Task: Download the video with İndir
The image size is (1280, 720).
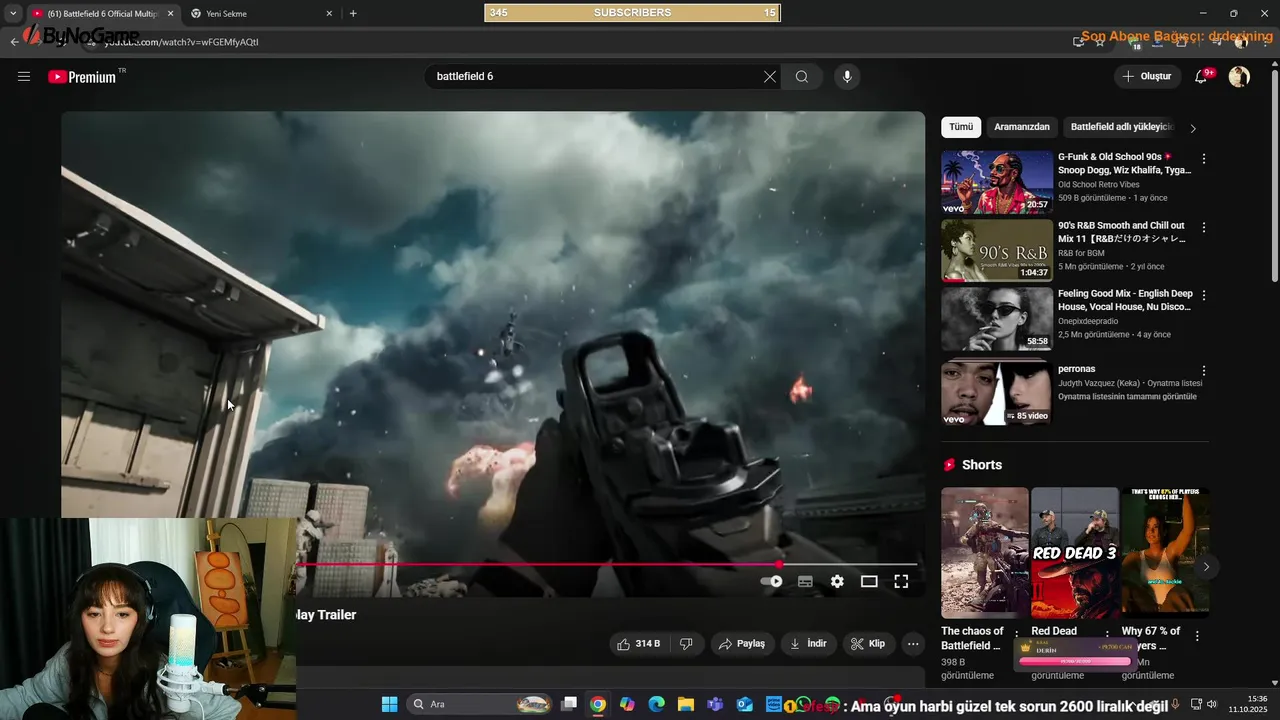Action: click(x=808, y=644)
